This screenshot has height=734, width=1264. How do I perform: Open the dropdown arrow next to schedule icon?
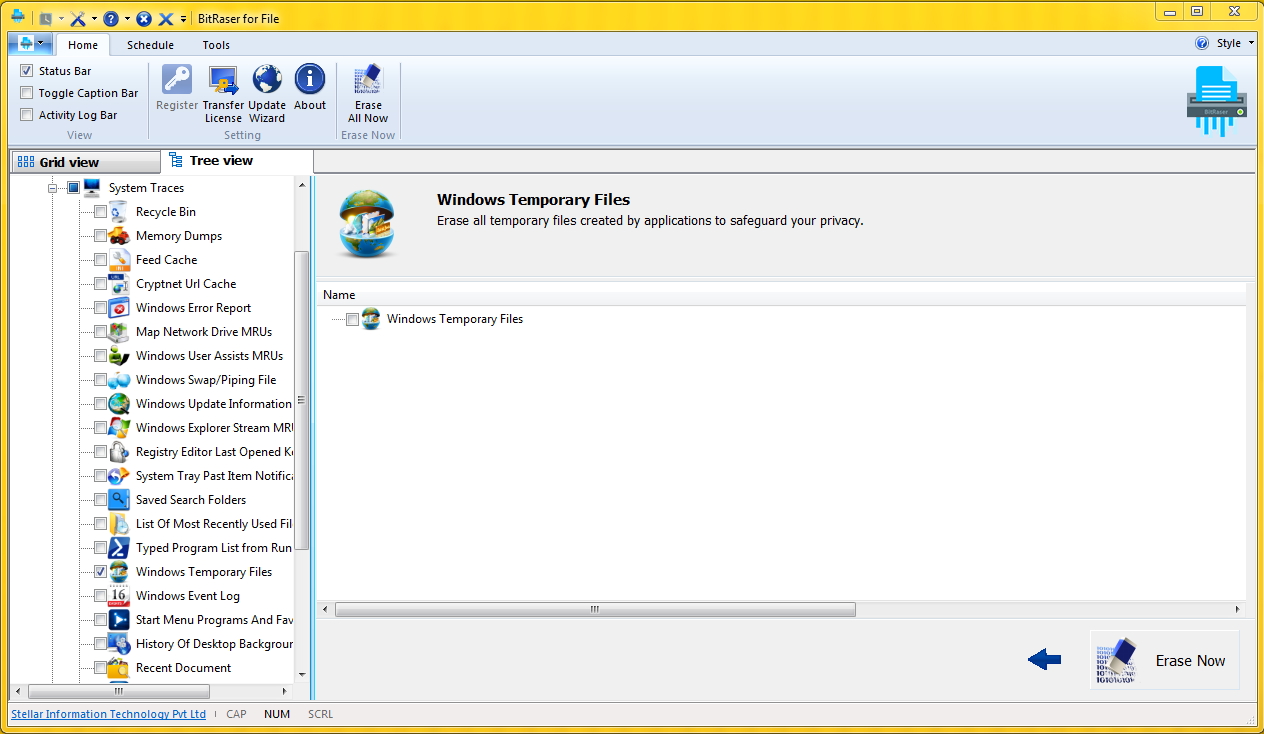click(x=62, y=19)
